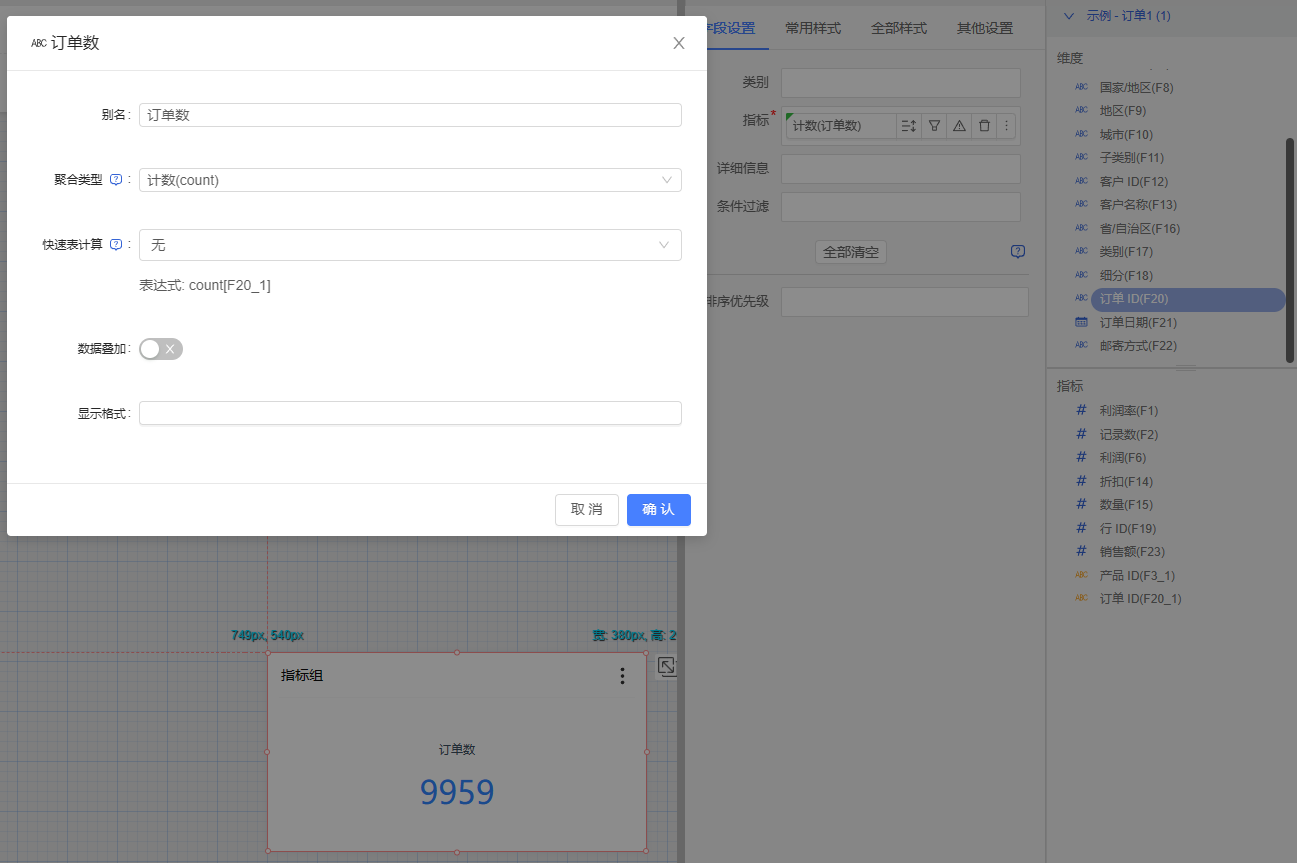Click the funnel filter icon on indicator field
Screen dimensions: 1297x863
click(934, 126)
